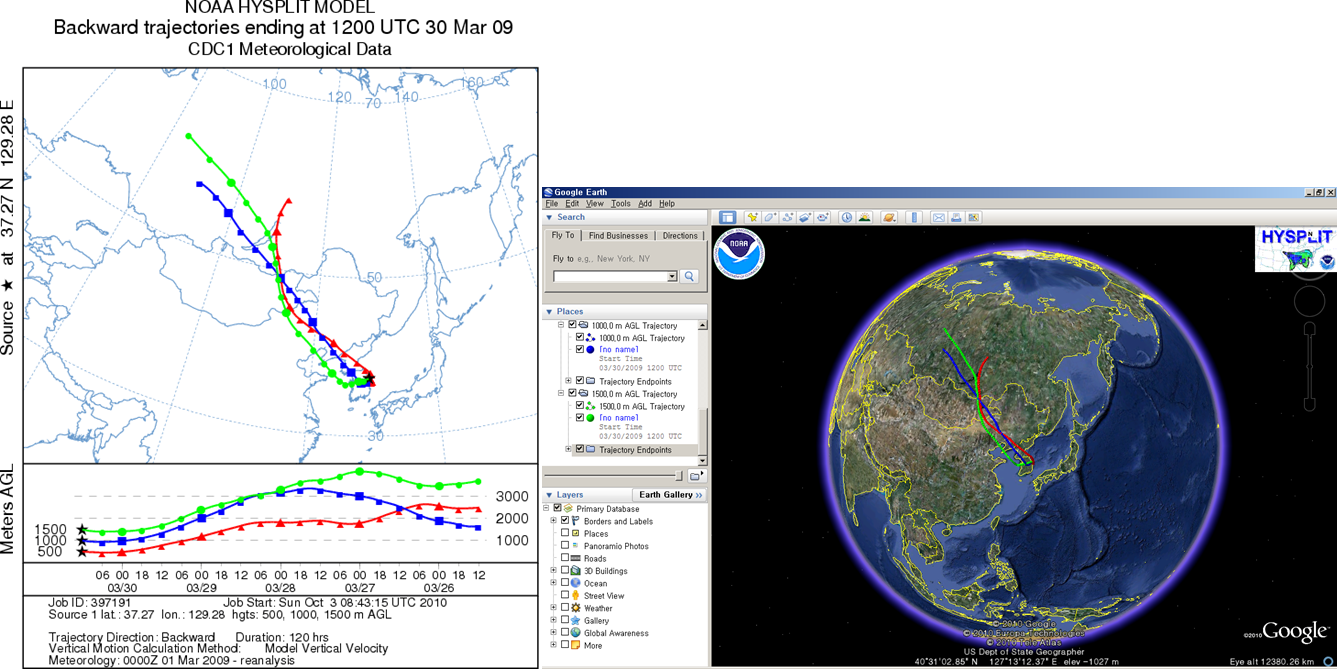
Task: Click the HYSPLIT logo overlay
Action: tap(1296, 249)
